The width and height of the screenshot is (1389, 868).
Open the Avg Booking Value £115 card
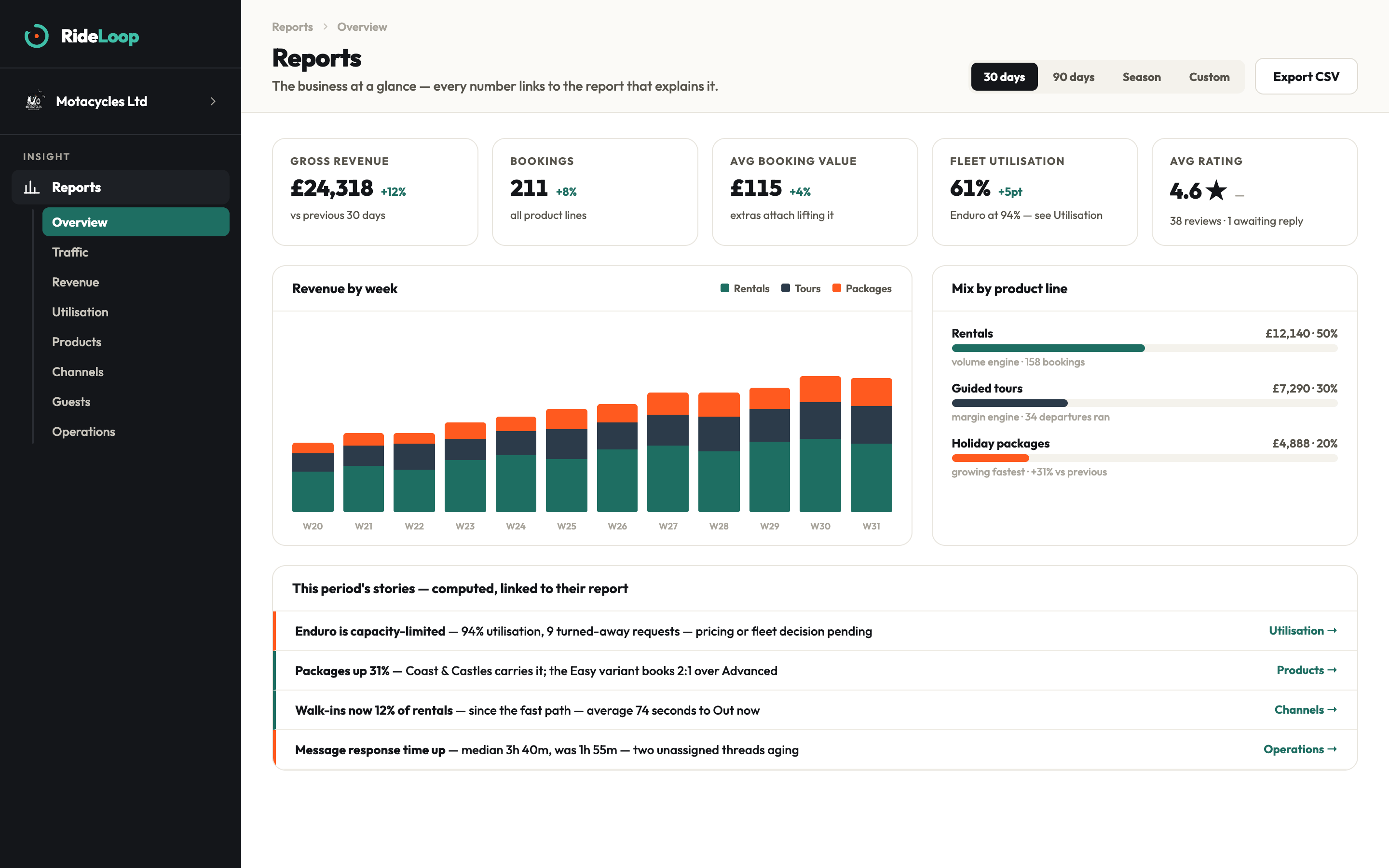coord(815,192)
